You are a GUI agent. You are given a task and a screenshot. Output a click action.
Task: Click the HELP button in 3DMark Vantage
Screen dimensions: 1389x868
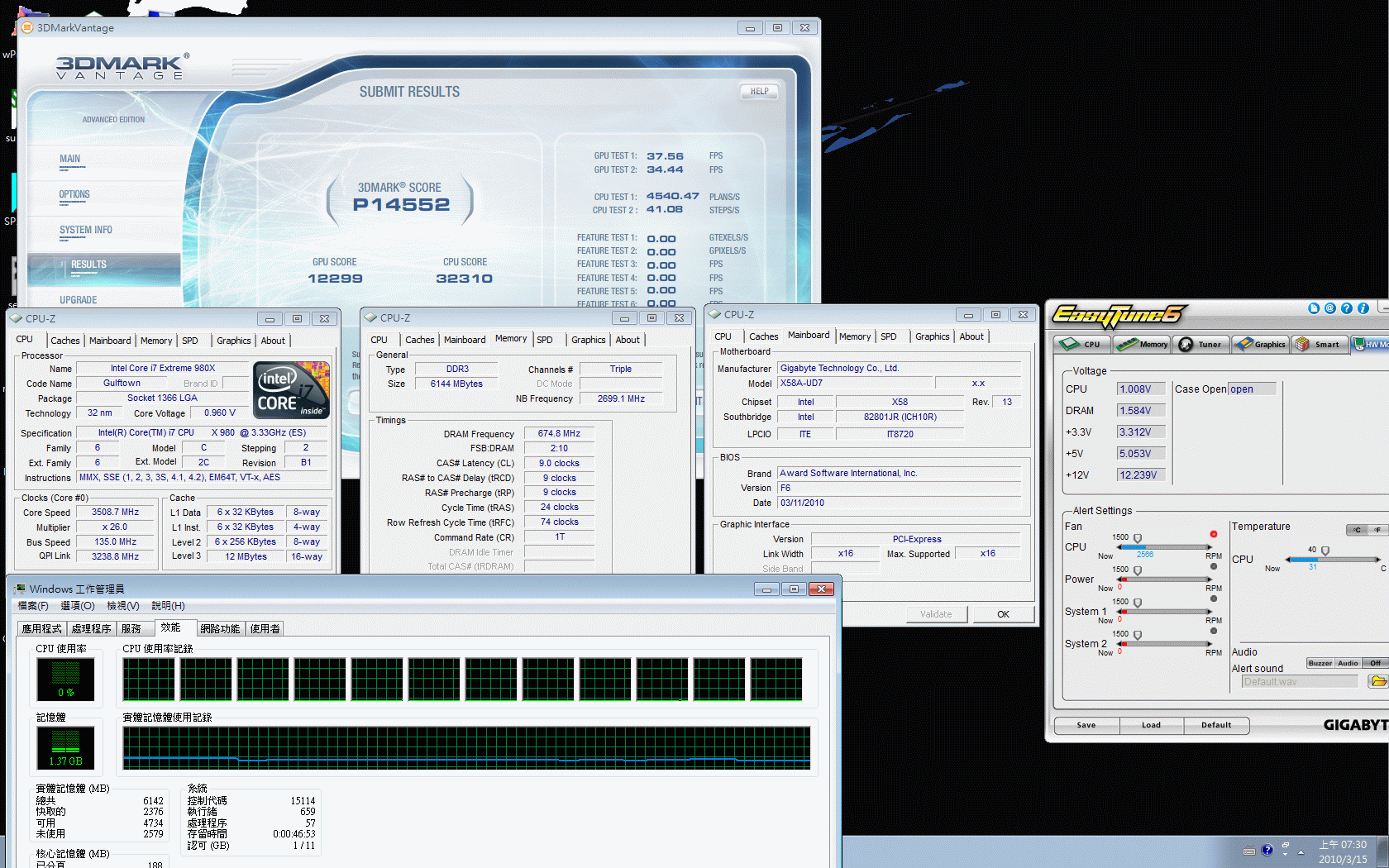click(759, 92)
